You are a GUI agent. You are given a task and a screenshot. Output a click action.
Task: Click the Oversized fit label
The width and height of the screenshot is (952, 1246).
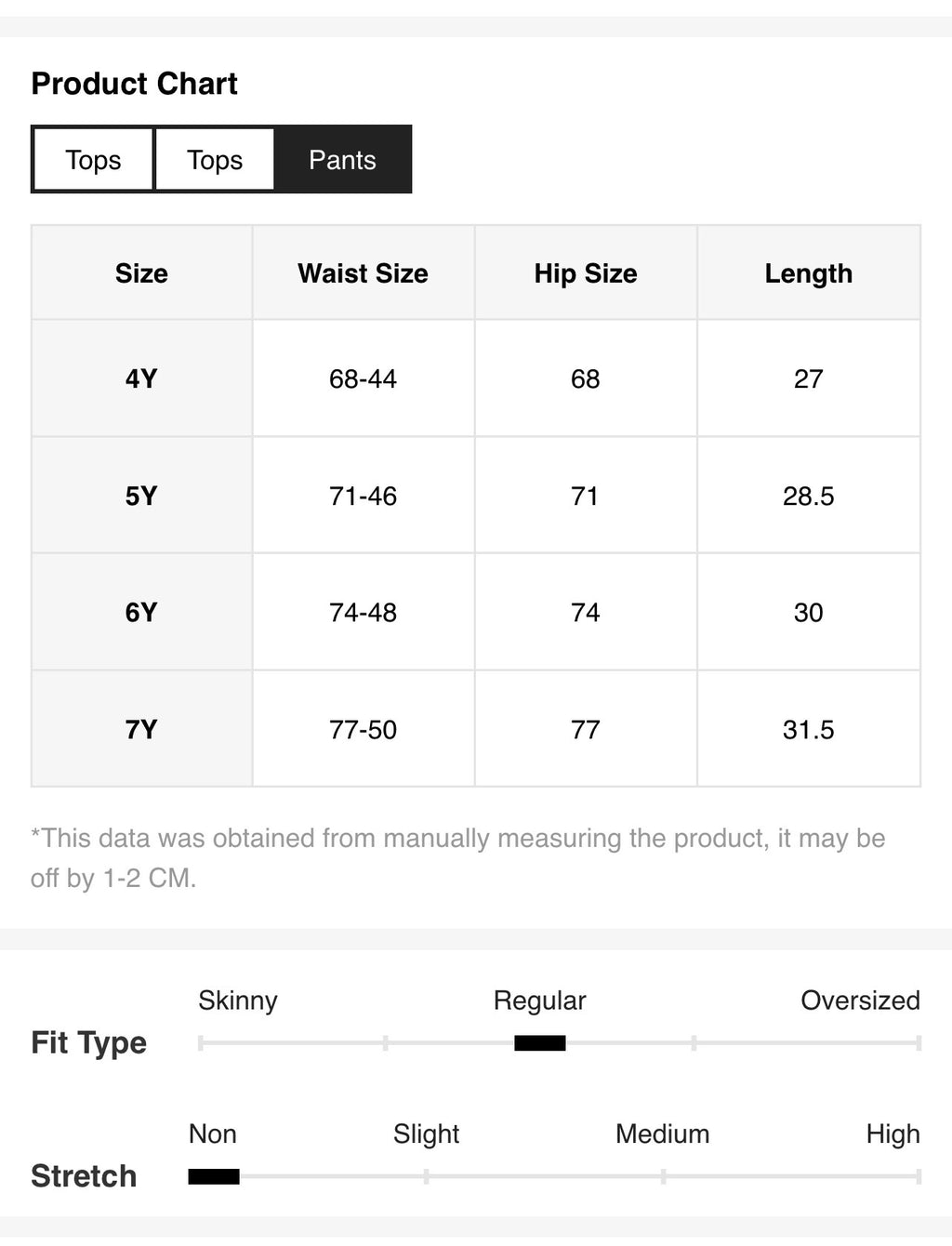pos(860,1001)
